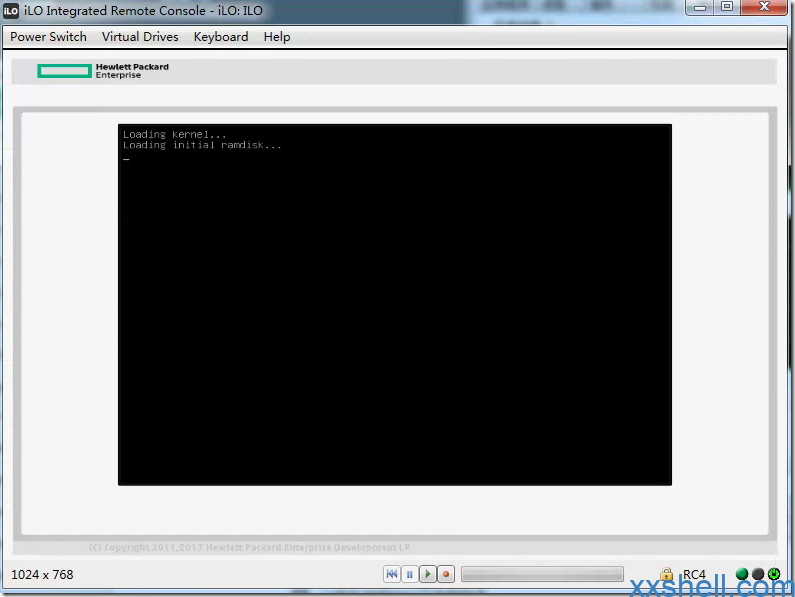Click the 1024 x 768 resolution indicator
The image size is (795, 597).
click(42, 575)
